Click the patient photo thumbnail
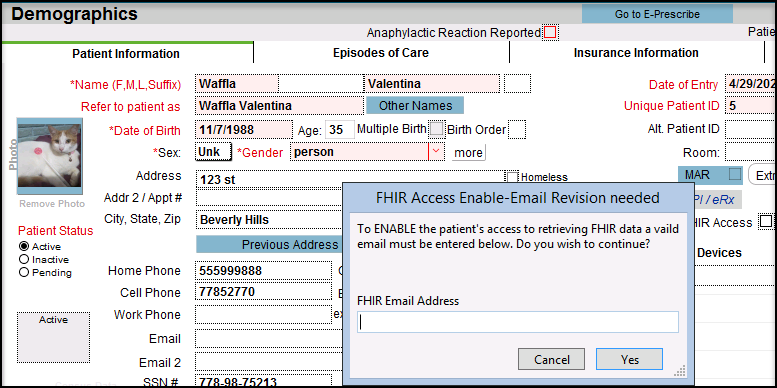This screenshot has height=388, width=777. tap(49, 156)
